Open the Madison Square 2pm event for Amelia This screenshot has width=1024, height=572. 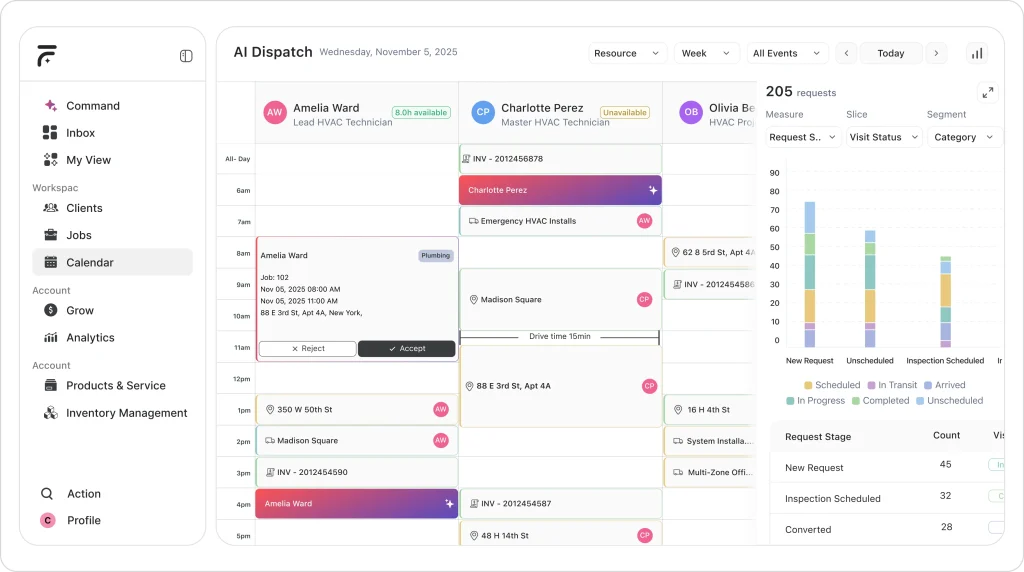click(x=357, y=441)
